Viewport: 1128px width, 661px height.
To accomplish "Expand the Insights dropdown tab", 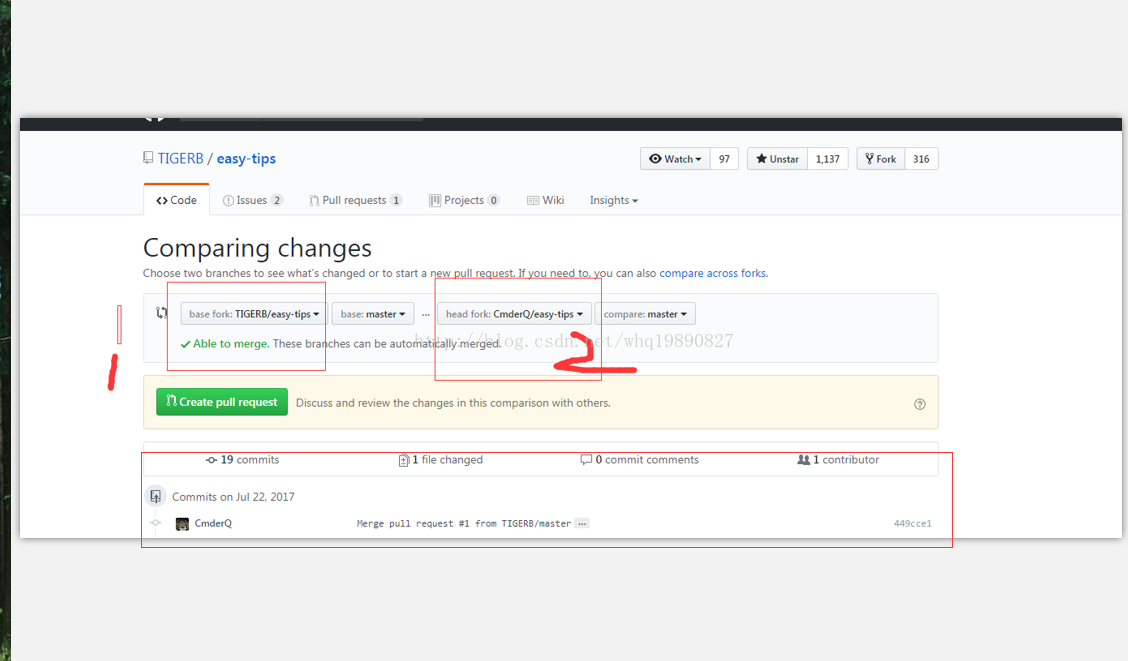I will pyautogui.click(x=614, y=200).
